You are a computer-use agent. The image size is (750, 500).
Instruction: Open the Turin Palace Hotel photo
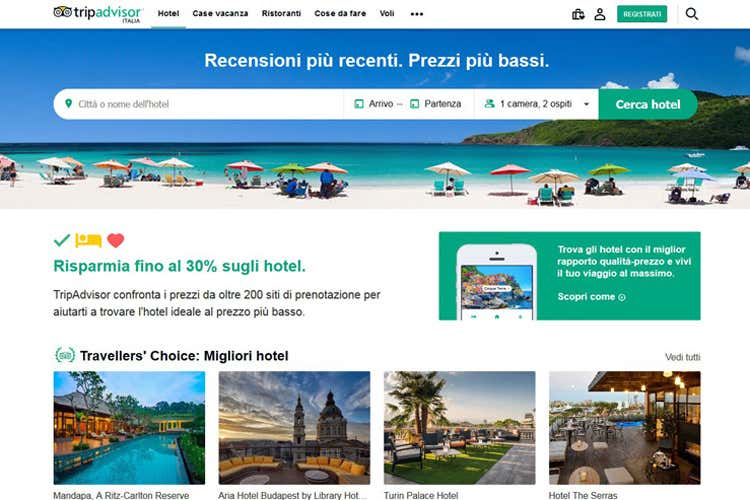coord(460,428)
